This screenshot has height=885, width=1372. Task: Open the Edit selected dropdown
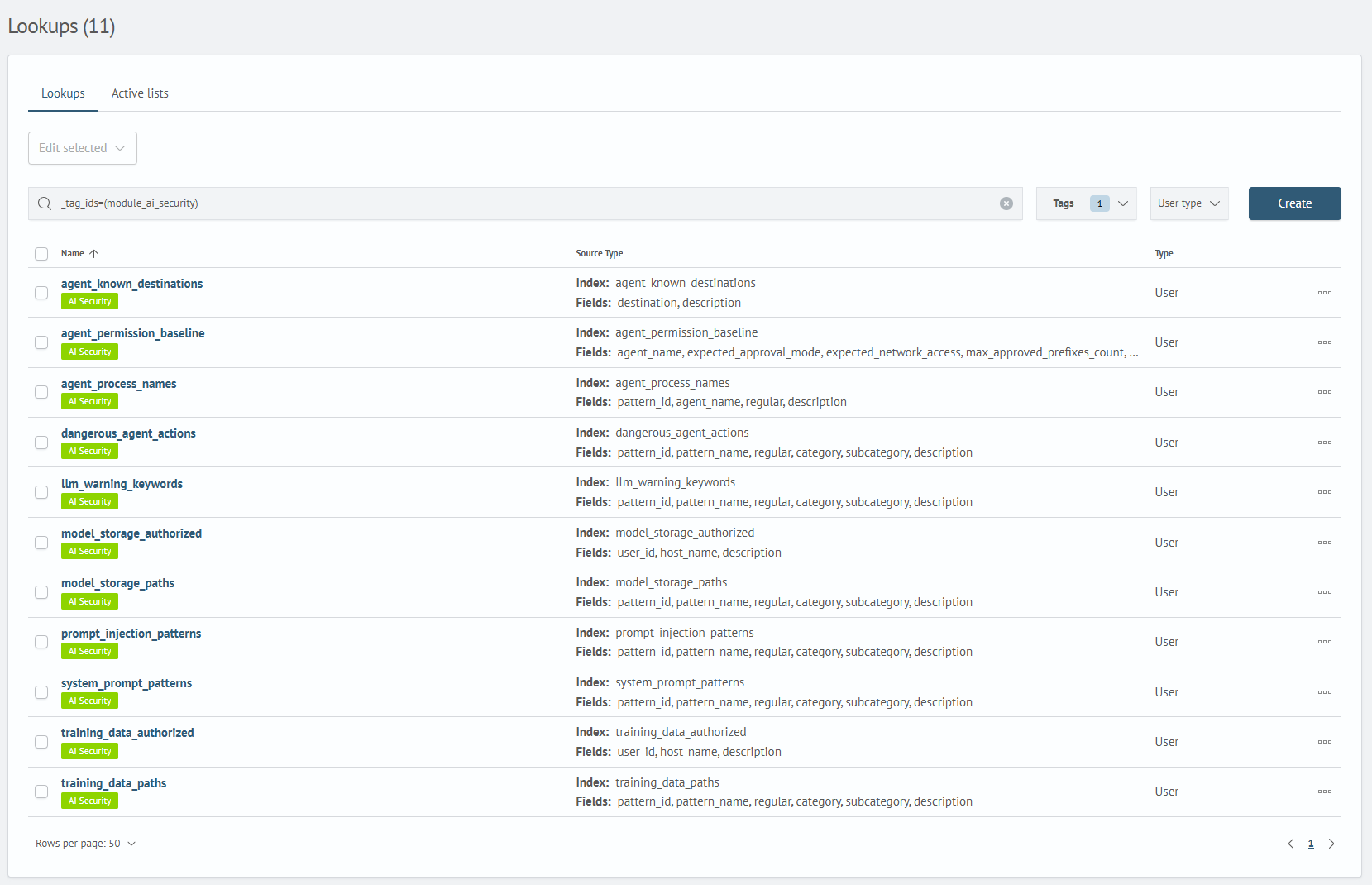pos(83,148)
